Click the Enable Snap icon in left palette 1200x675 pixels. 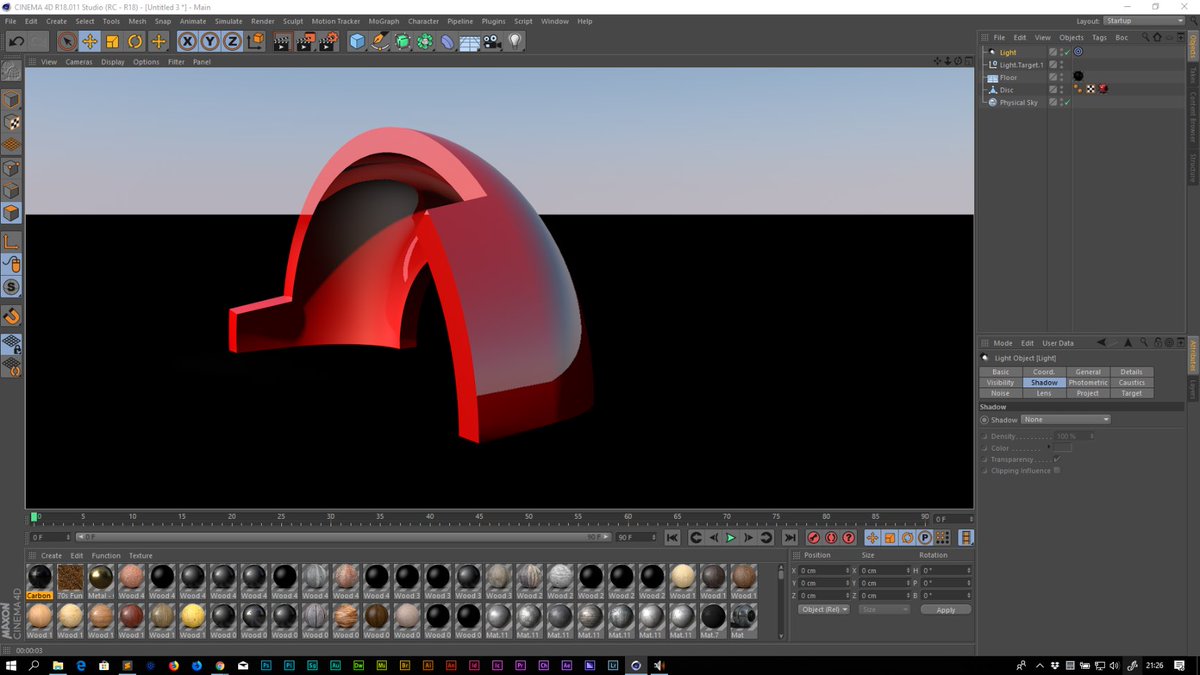click(11, 315)
